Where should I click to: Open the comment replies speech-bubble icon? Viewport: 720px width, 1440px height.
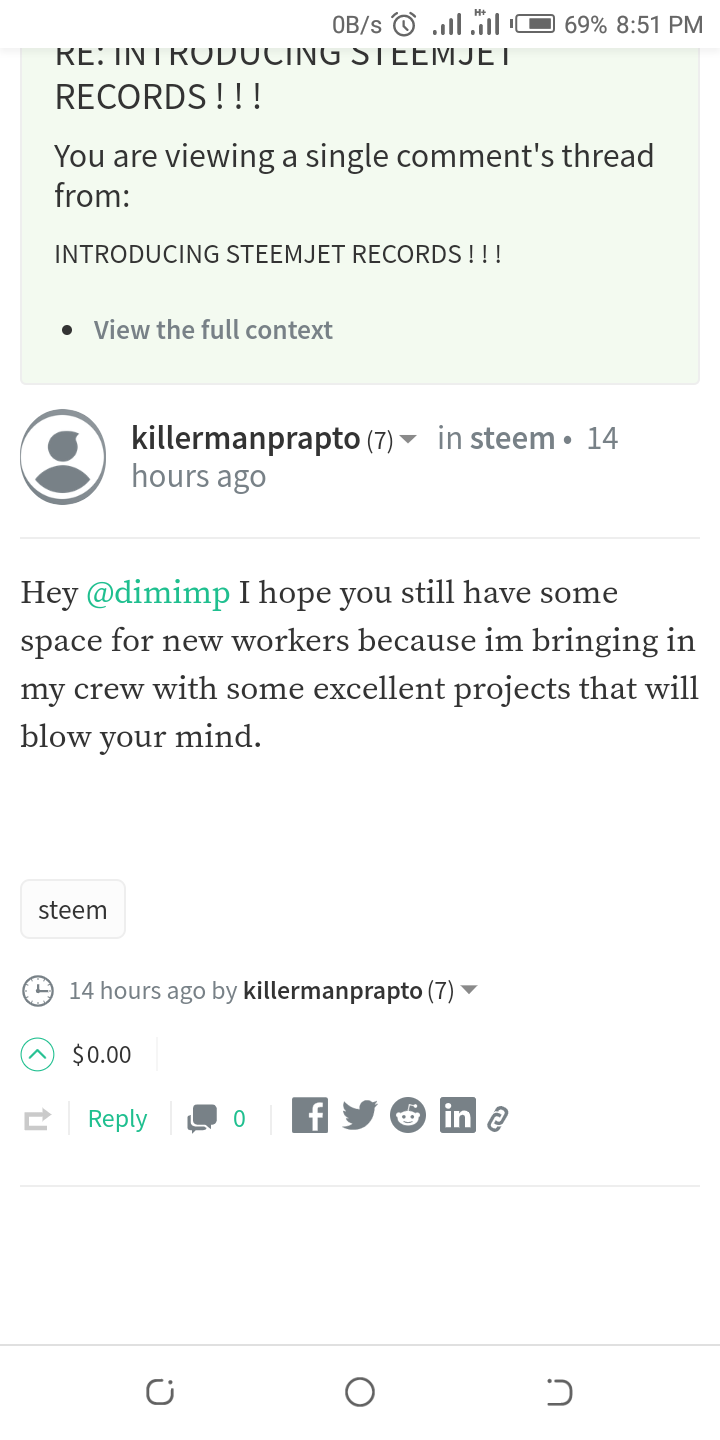(201, 1119)
